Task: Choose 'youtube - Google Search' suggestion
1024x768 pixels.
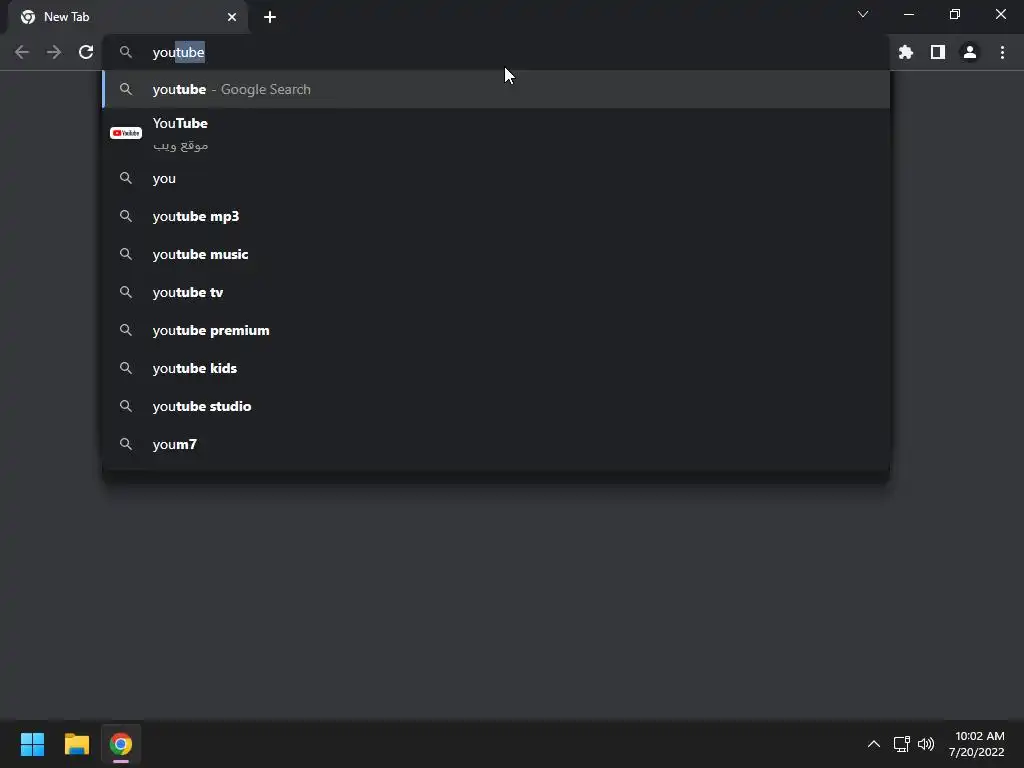Action: [x=496, y=89]
